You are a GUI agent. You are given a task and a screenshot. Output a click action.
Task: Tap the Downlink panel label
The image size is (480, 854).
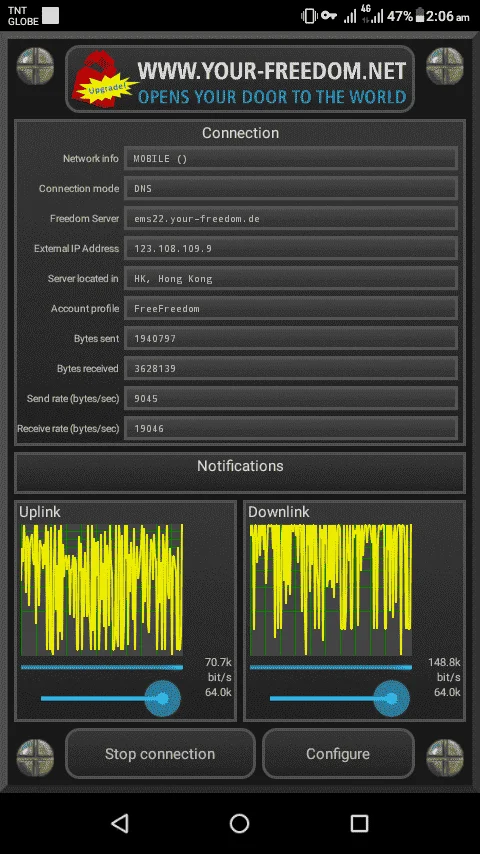[278, 512]
